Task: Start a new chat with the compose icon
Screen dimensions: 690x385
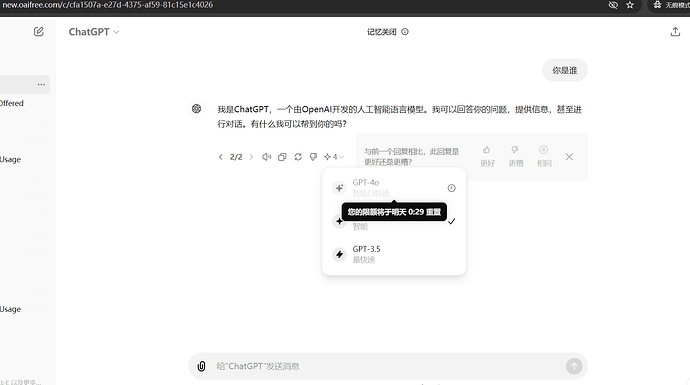Action: tap(39, 32)
